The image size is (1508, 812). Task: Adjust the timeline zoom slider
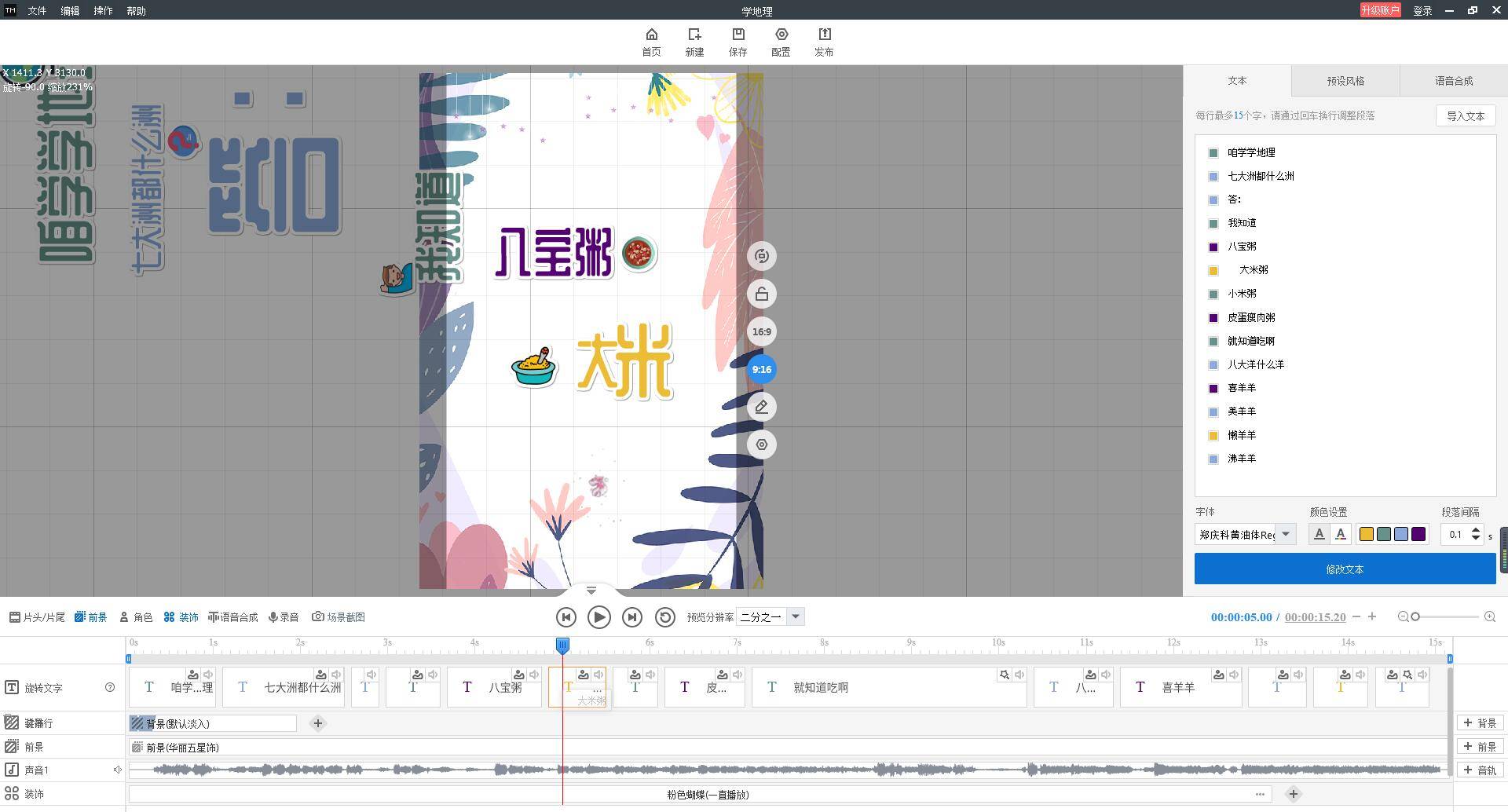(x=1415, y=617)
